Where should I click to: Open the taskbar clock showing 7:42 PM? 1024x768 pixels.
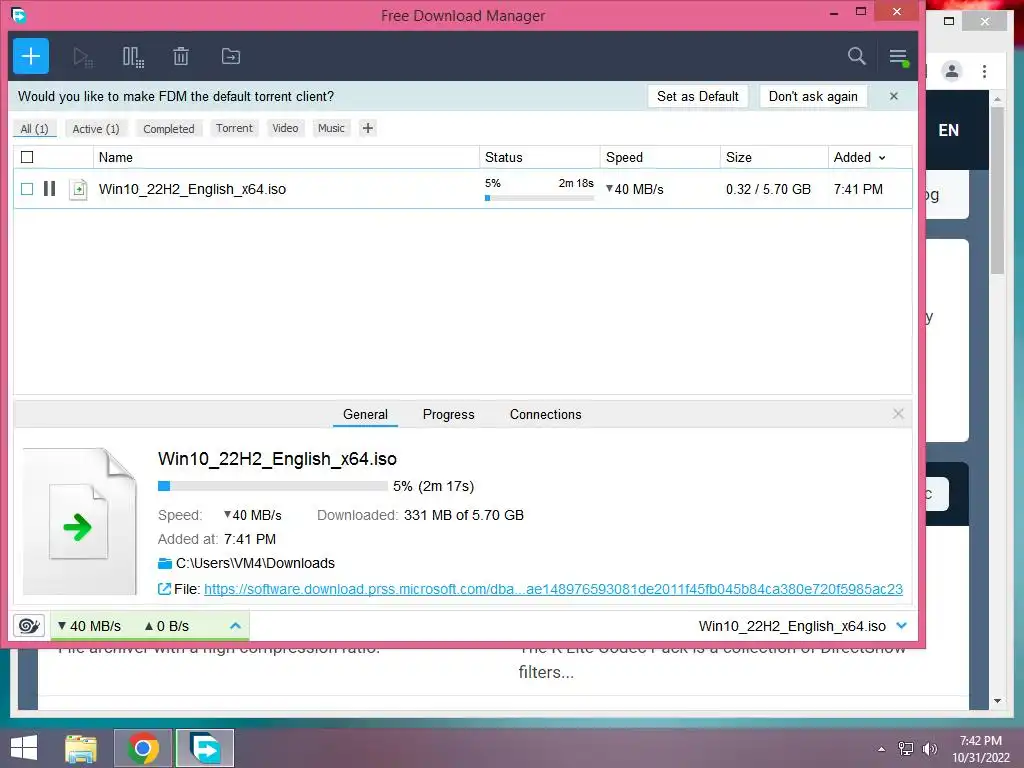[x=980, y=749]
